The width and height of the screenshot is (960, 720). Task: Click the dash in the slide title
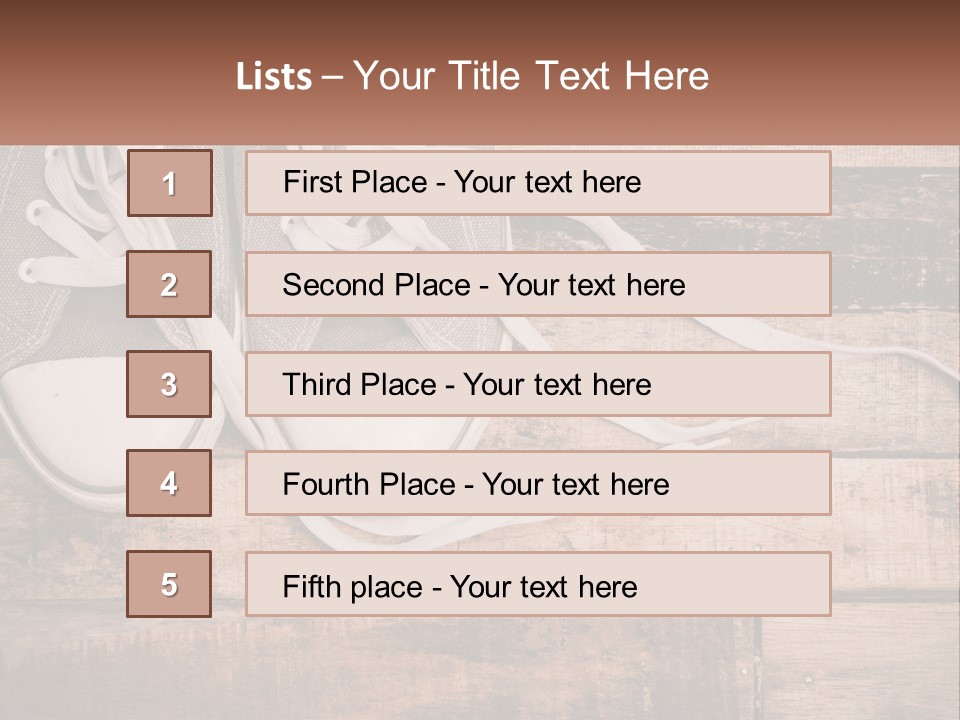pyautogui.click(x=333, y=77)
